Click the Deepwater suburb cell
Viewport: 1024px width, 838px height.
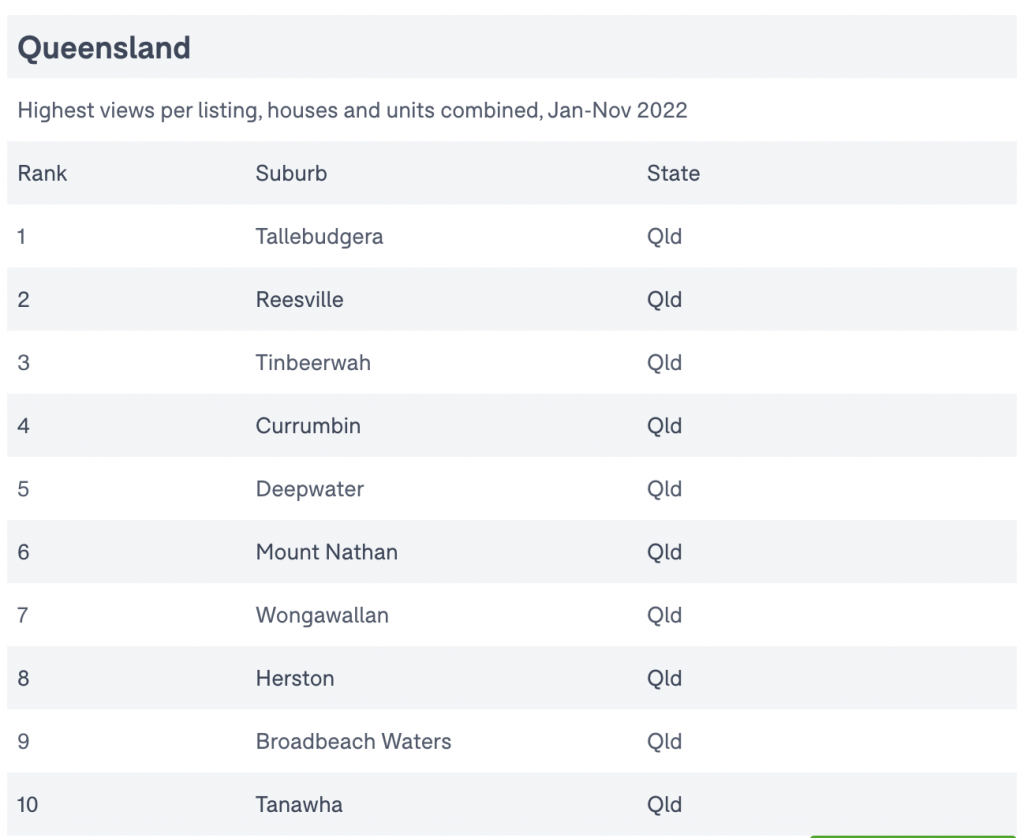310,489
